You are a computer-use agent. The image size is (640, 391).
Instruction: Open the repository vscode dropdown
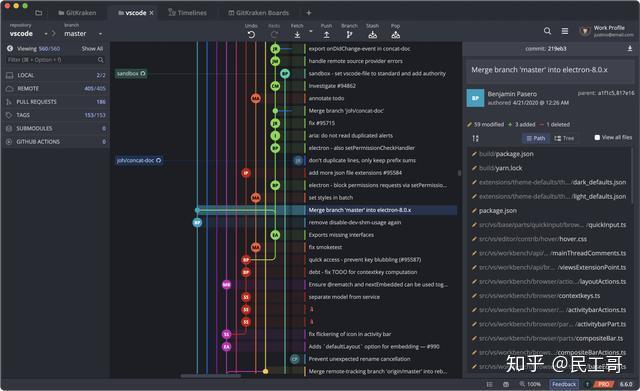point(28,33)
